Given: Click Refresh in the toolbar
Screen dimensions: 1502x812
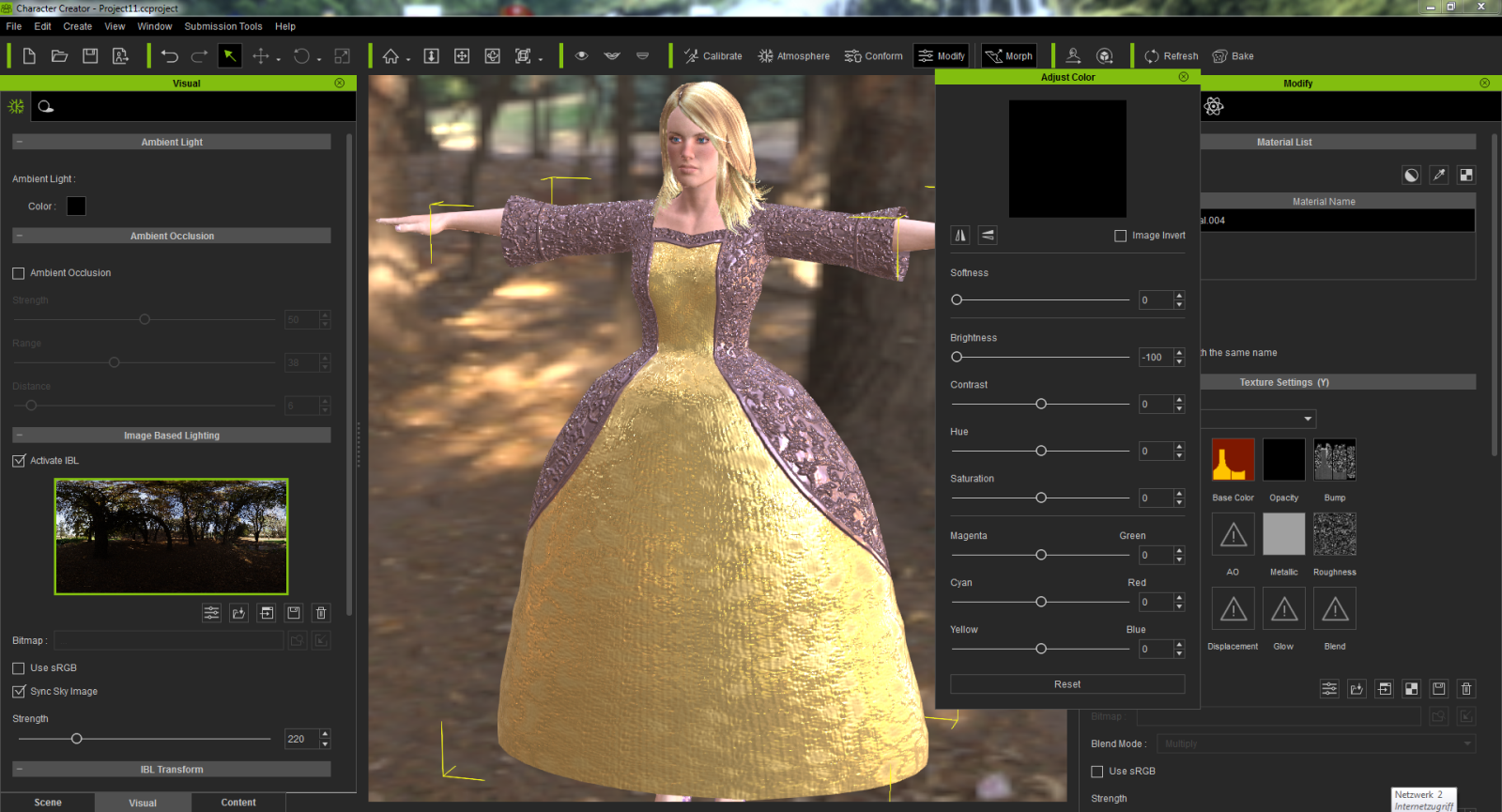Looking at the screenshot, I should click(1171, 56).
